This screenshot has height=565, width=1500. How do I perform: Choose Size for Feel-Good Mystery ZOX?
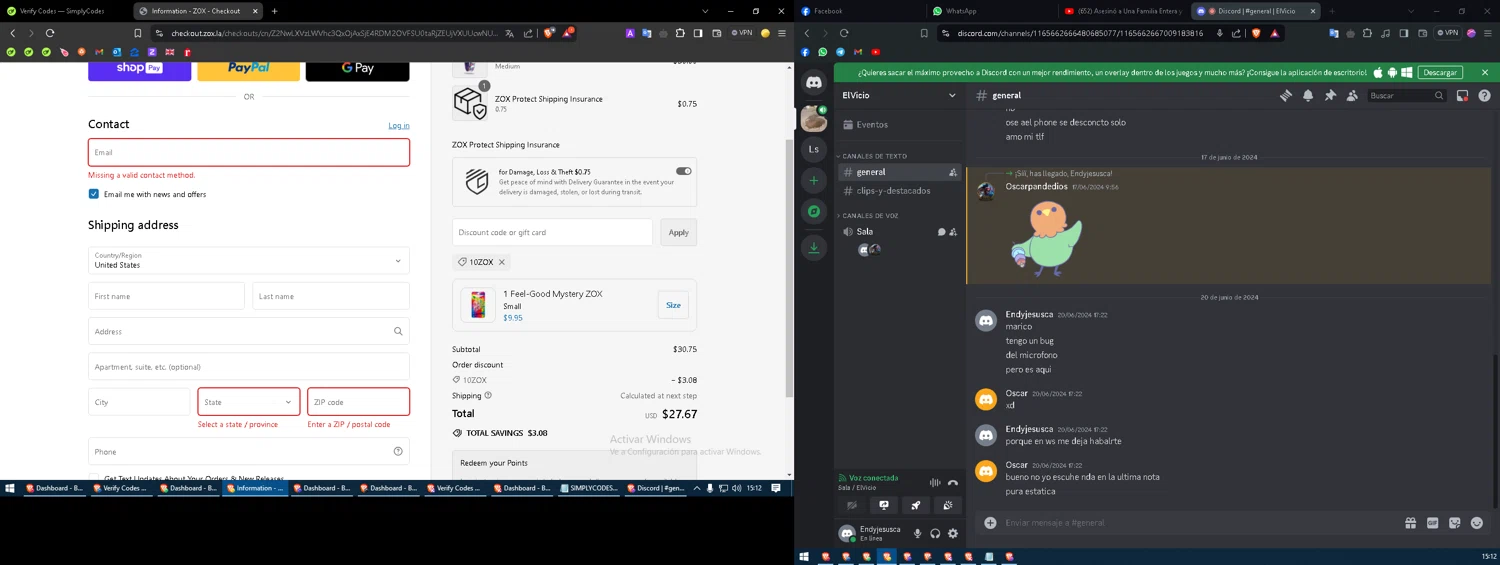673,305
